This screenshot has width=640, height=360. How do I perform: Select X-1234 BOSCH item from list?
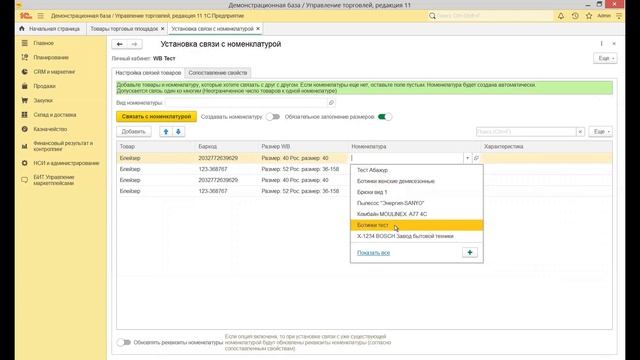417,236
